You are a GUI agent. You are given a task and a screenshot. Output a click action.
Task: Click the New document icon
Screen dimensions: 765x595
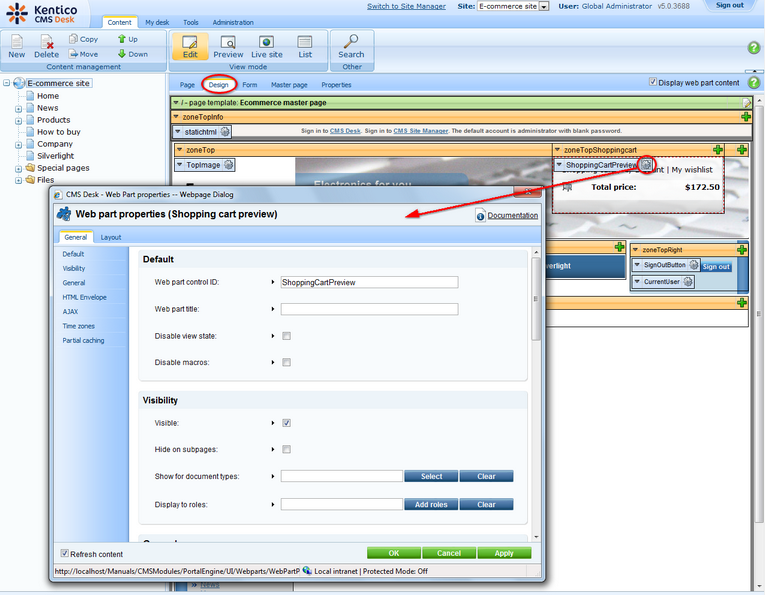[x=17, y=41]
